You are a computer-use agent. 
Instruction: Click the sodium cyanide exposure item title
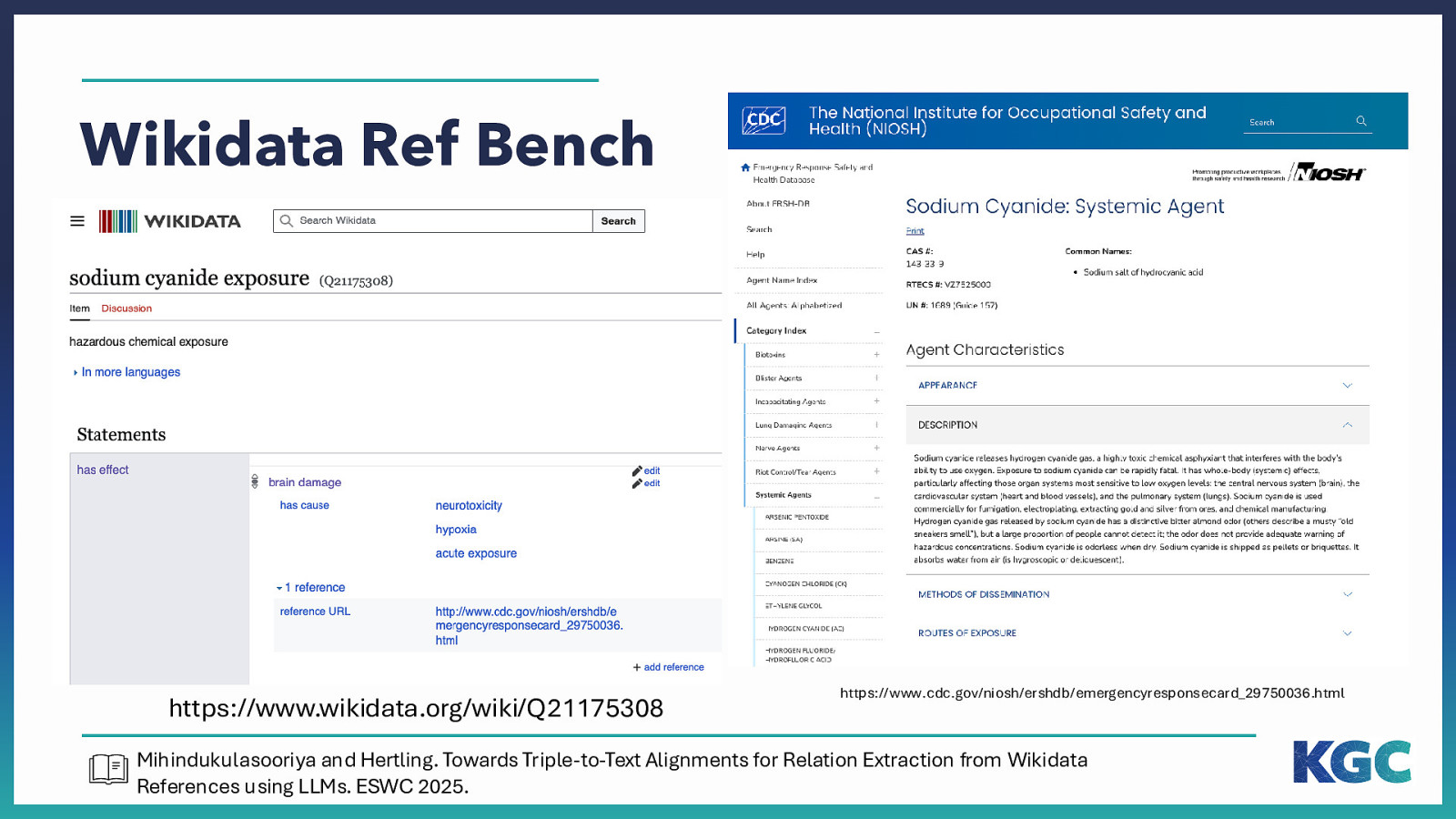pos(189,278)
